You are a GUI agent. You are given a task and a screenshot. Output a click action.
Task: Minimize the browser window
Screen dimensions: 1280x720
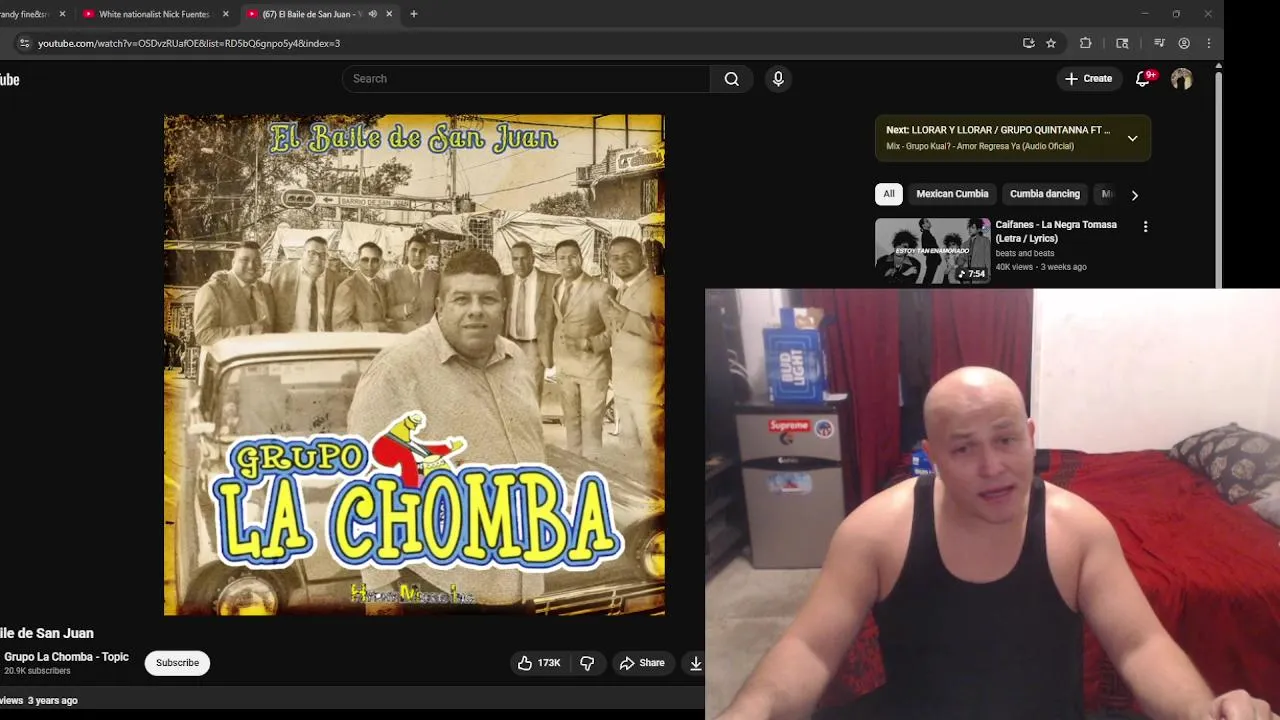tap(1145, 14)
